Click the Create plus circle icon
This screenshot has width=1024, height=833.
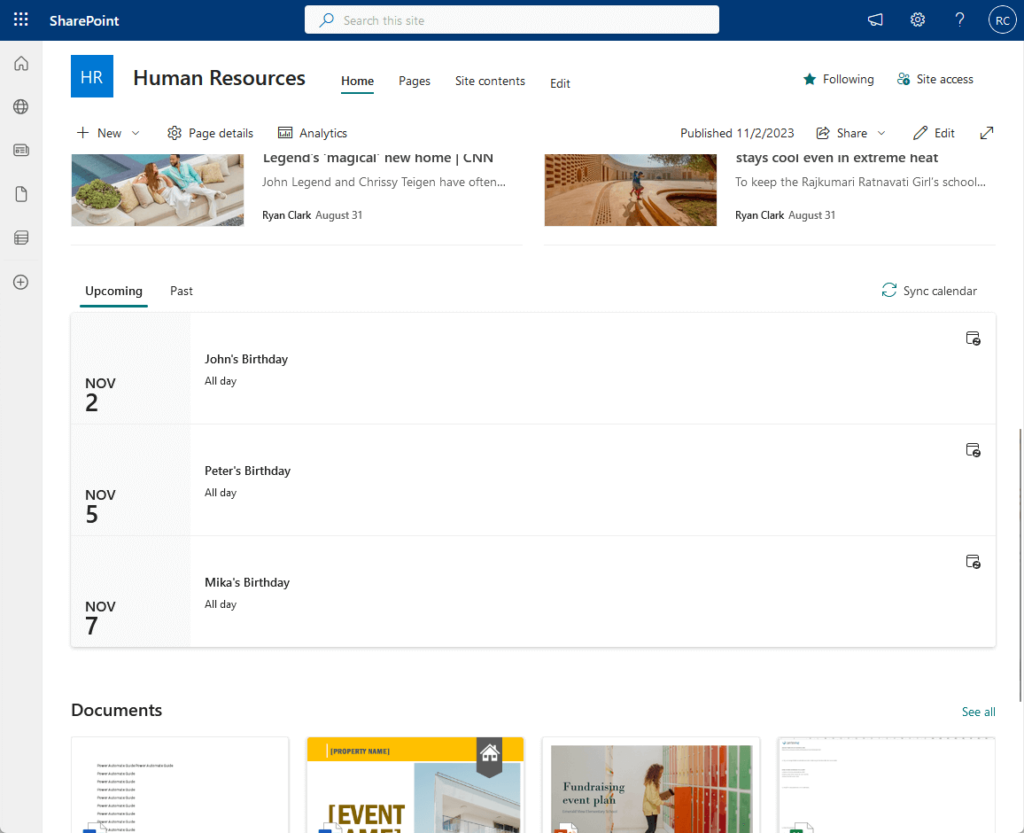[21, 282]
